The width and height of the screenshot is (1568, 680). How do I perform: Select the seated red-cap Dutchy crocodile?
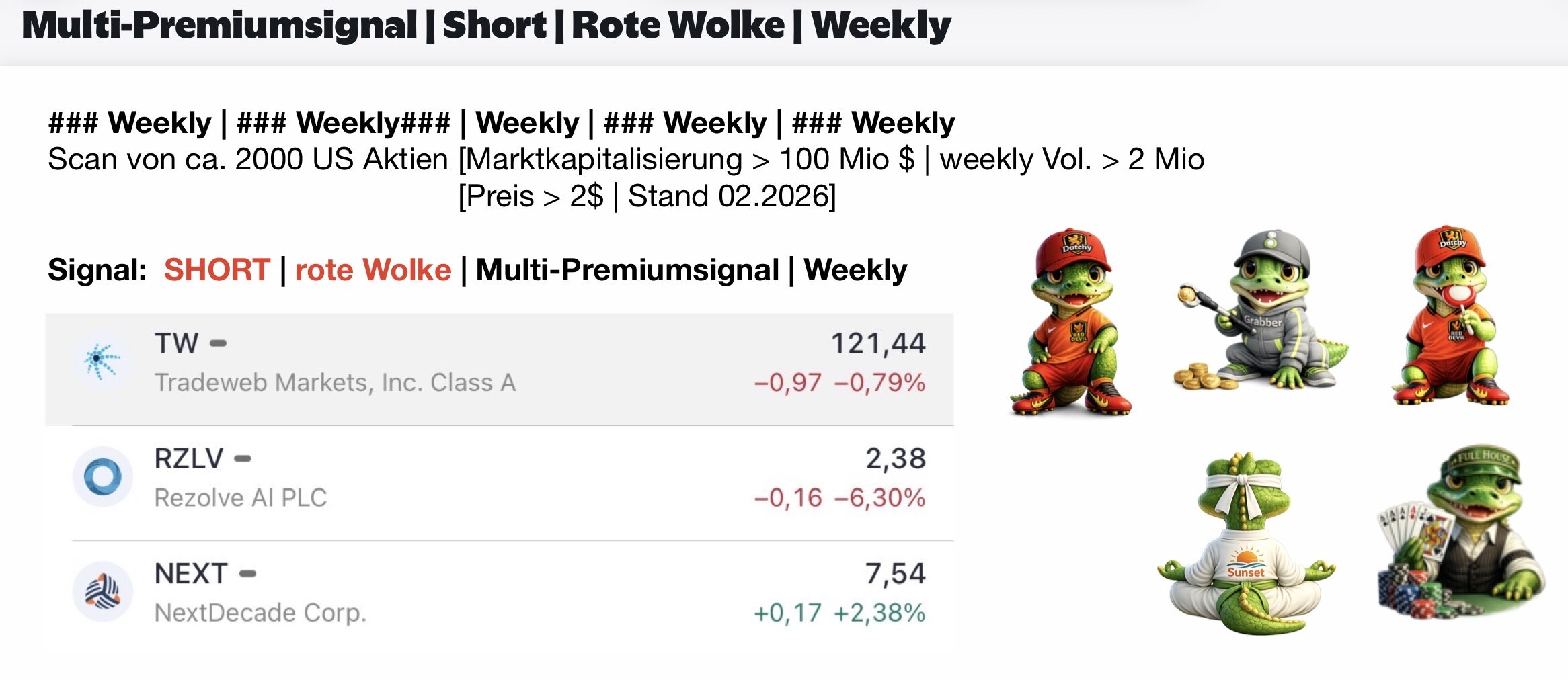click(x=1072, y=321)
